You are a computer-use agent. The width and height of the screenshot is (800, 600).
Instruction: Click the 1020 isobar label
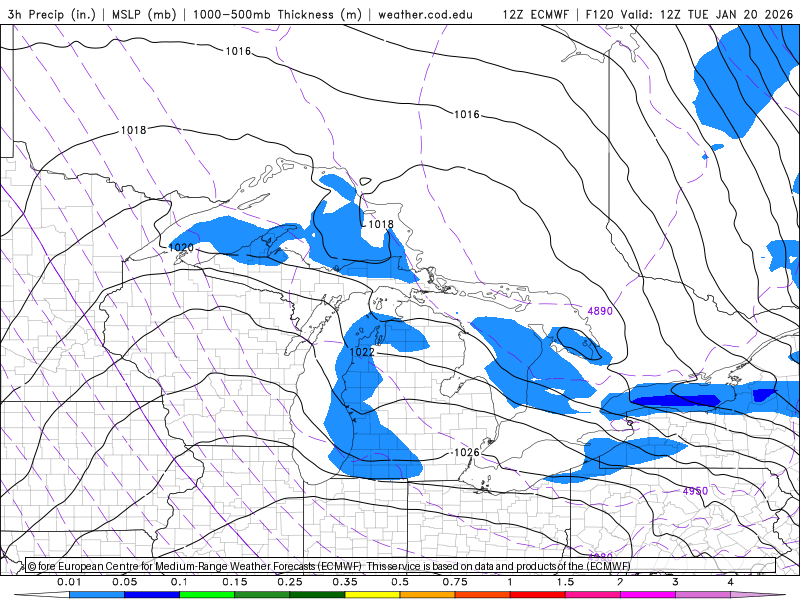181,247
